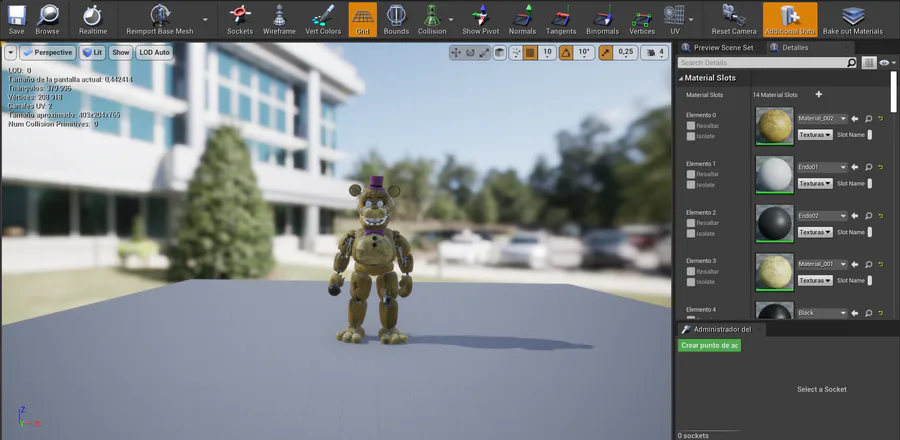Open rotation snap value 10° dropdown
This screenshot has height=440, width=900.
click(x=584, y=53)
